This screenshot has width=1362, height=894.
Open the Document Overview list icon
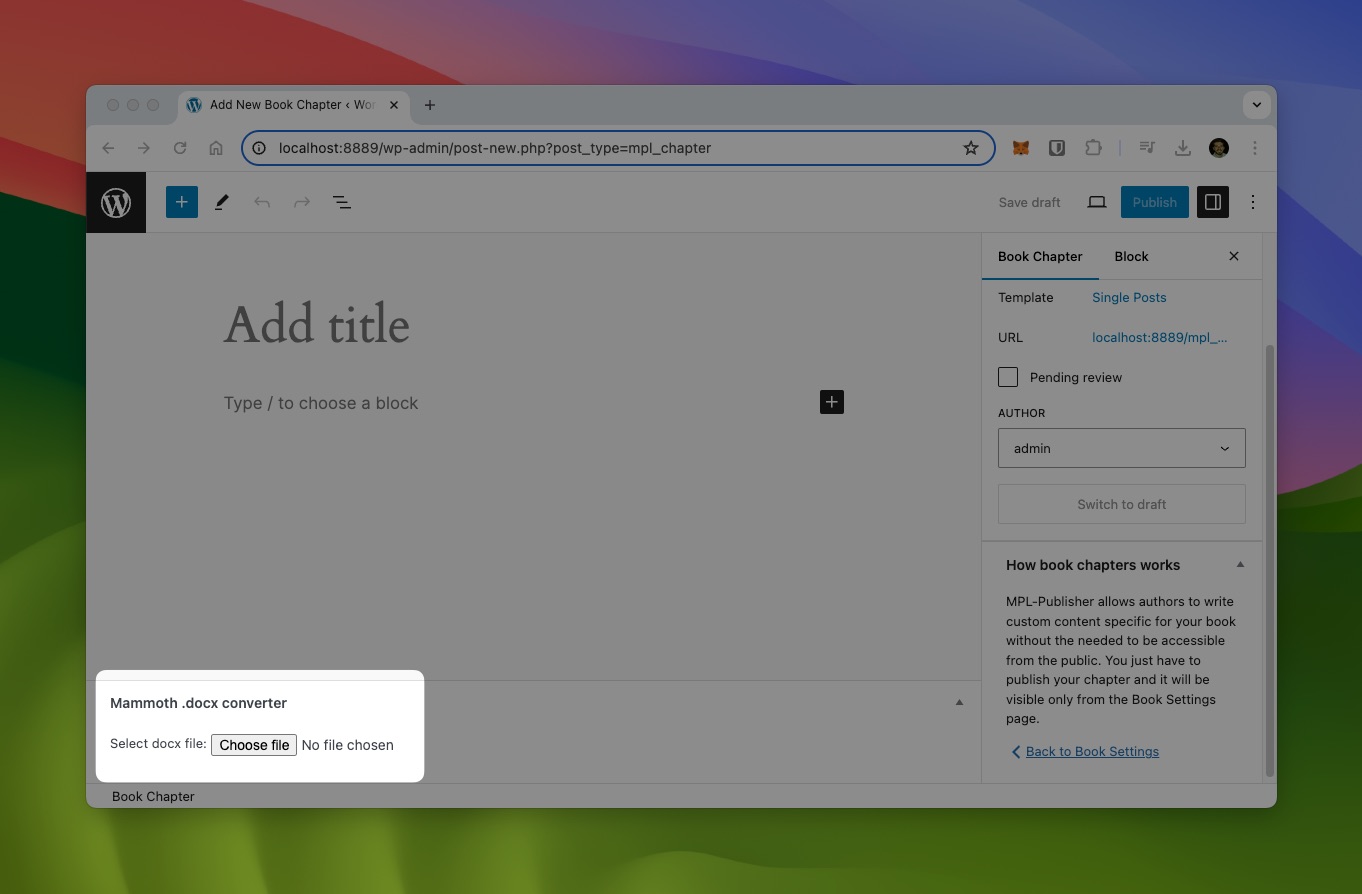[341, 202]
